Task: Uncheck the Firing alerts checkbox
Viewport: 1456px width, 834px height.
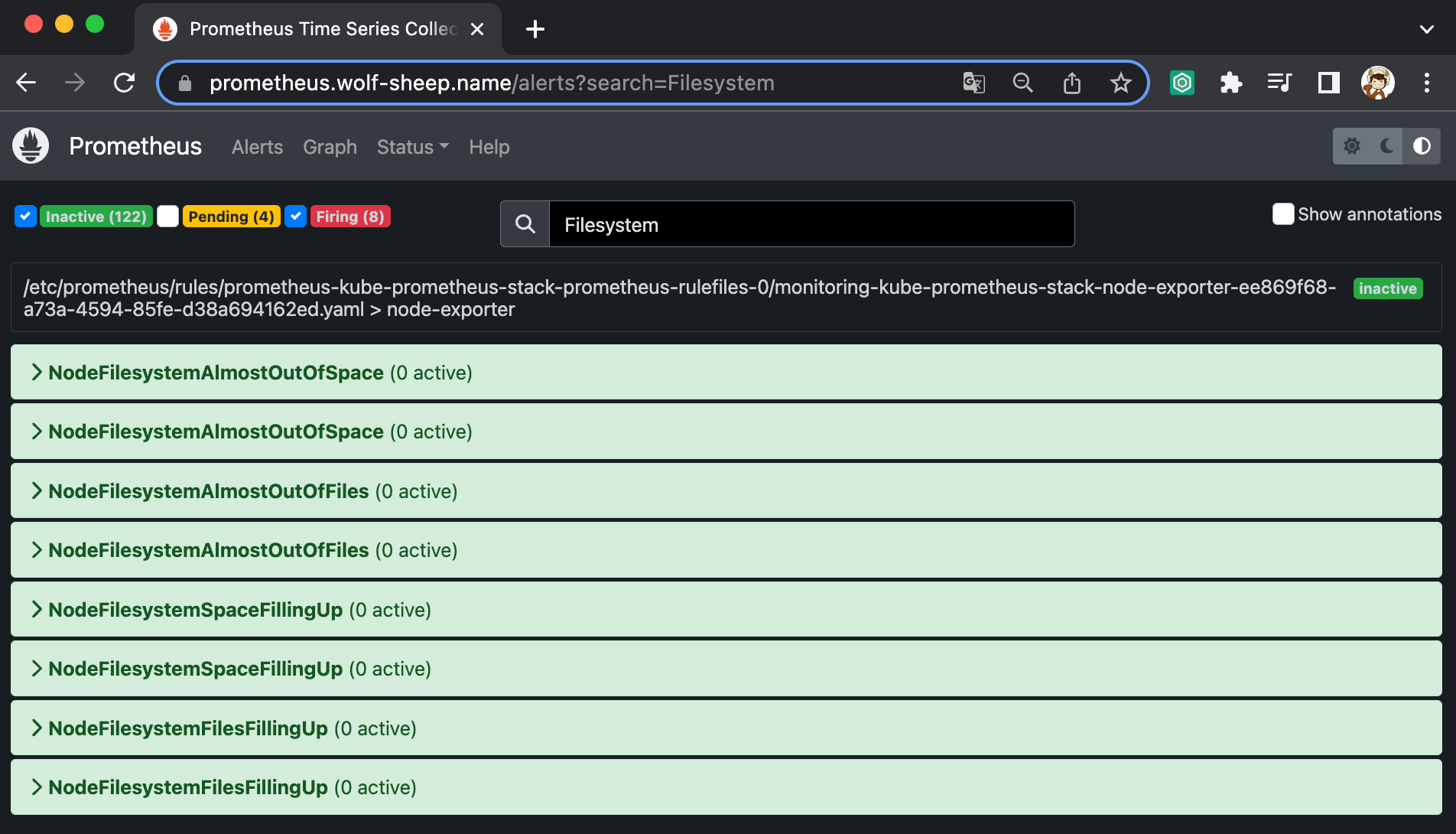Action: point(295,217)
